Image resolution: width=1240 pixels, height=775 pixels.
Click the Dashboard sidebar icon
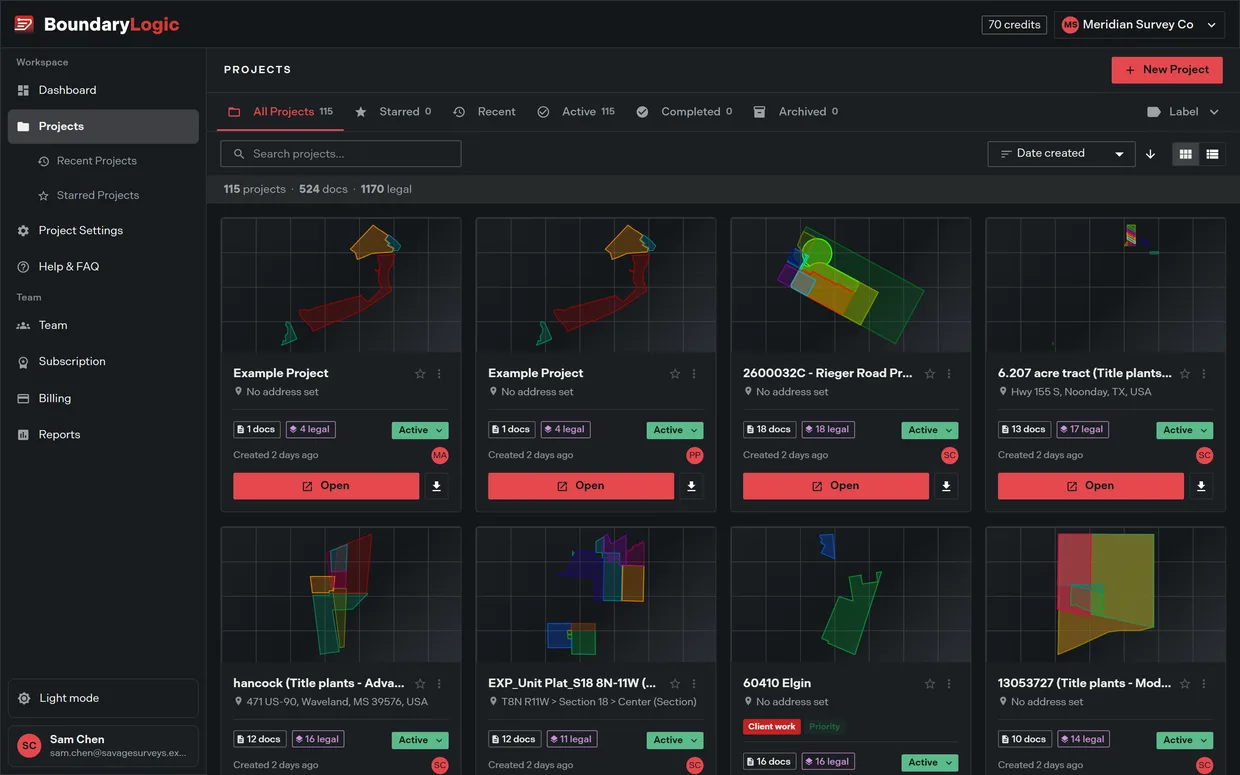[23, 90]
